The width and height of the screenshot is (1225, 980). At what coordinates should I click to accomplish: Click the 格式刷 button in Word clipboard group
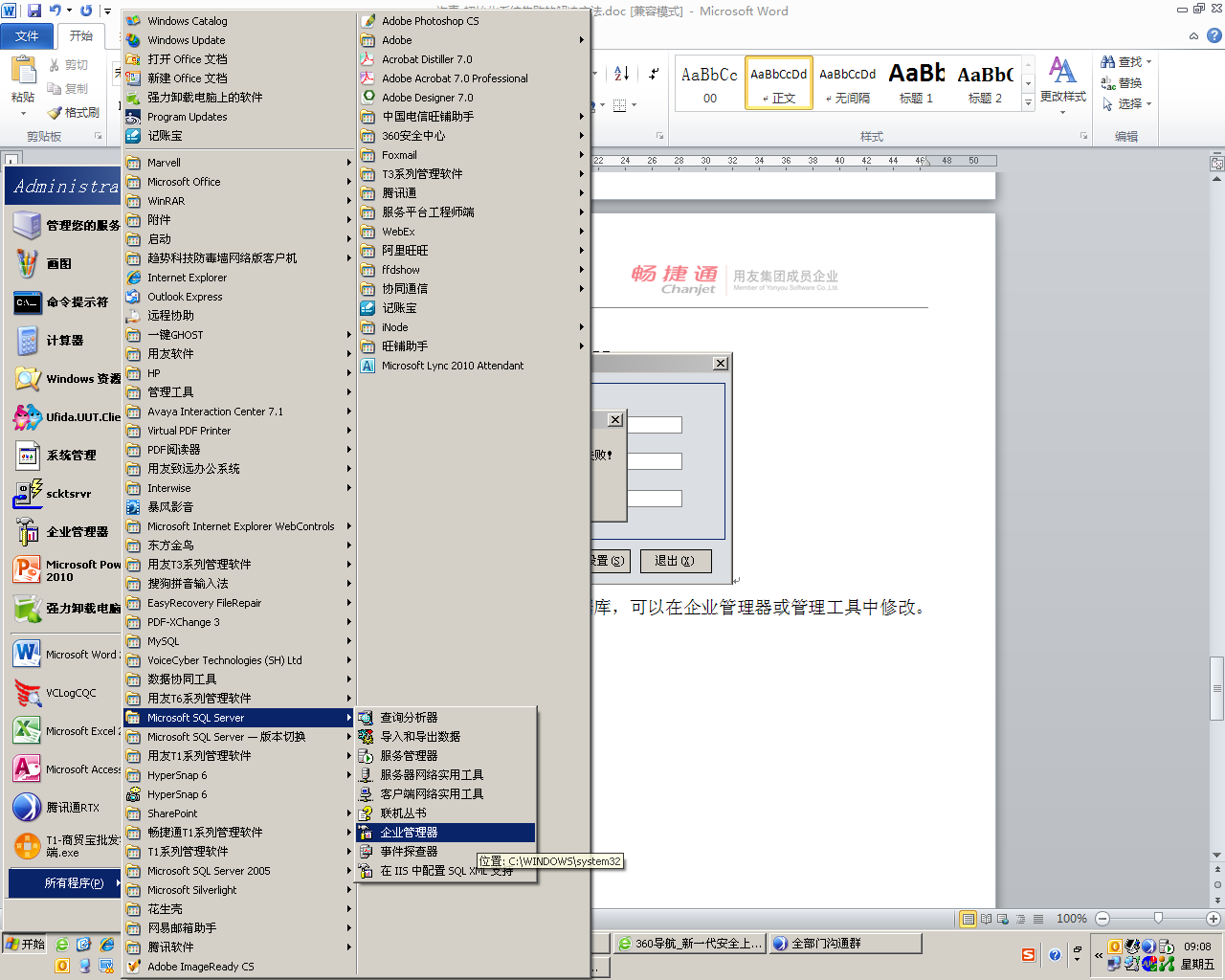(x=74, y=112)
